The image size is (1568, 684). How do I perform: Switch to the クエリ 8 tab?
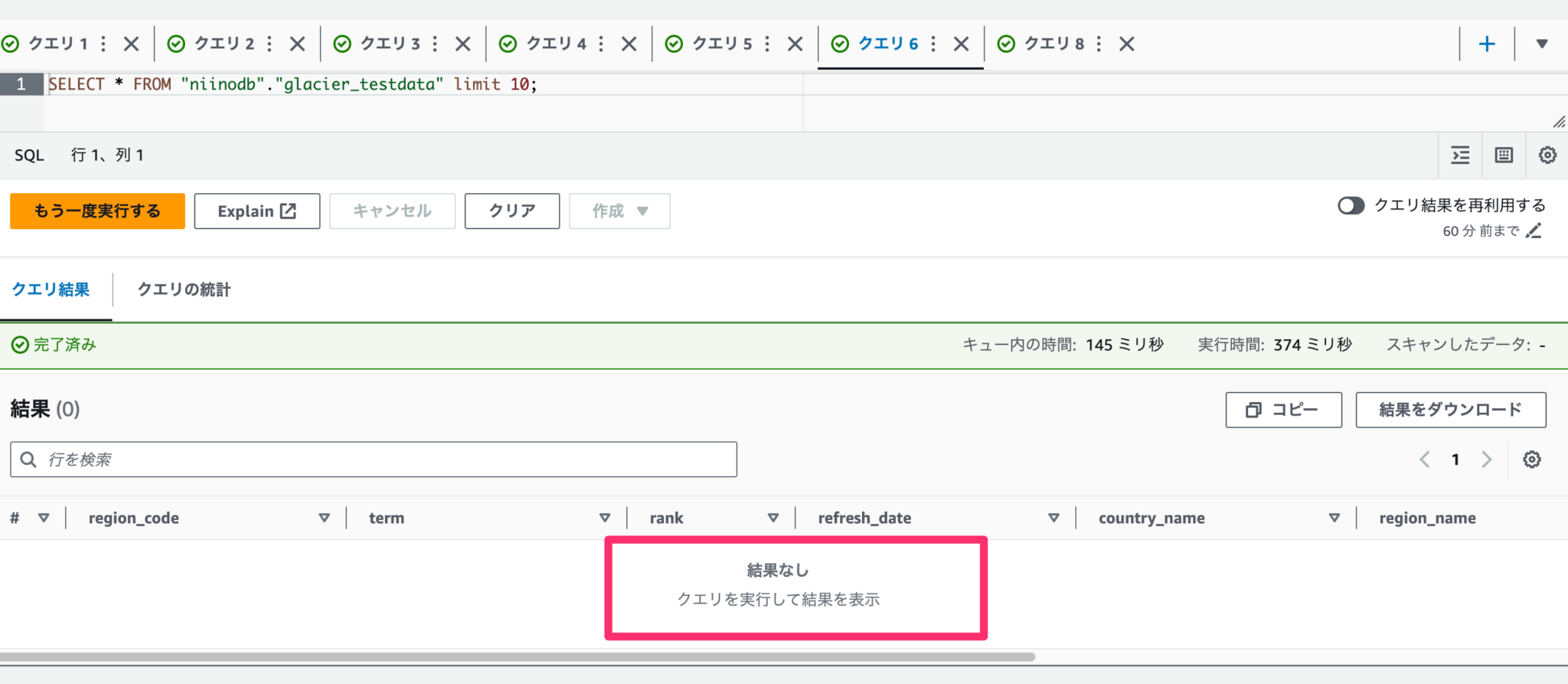coord(1054,44)
